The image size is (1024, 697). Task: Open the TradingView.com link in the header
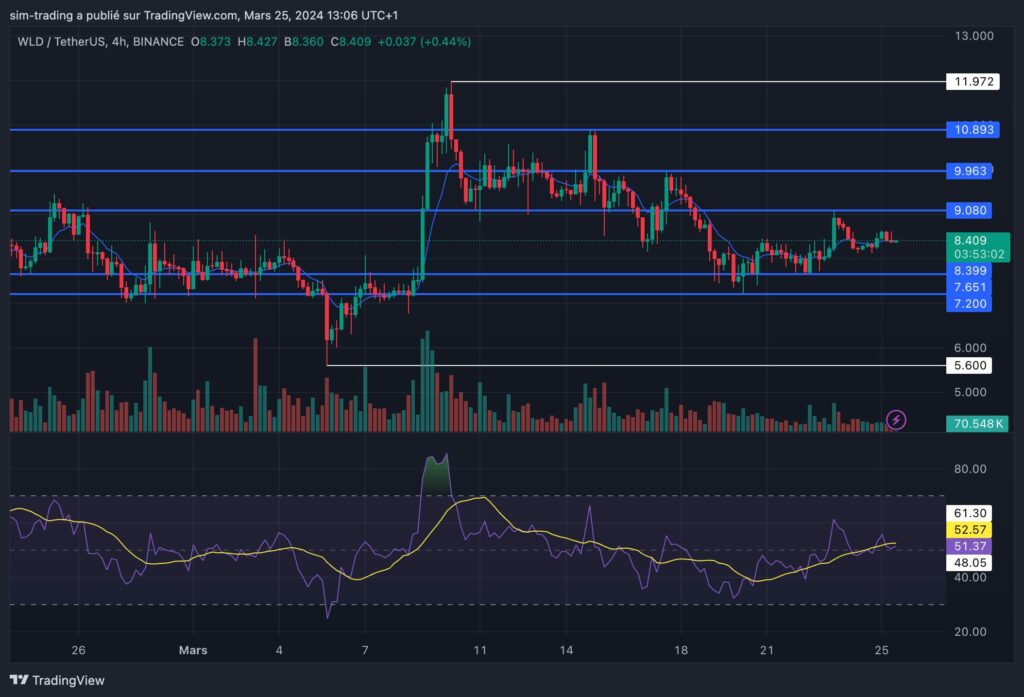[x=186, y=15]
